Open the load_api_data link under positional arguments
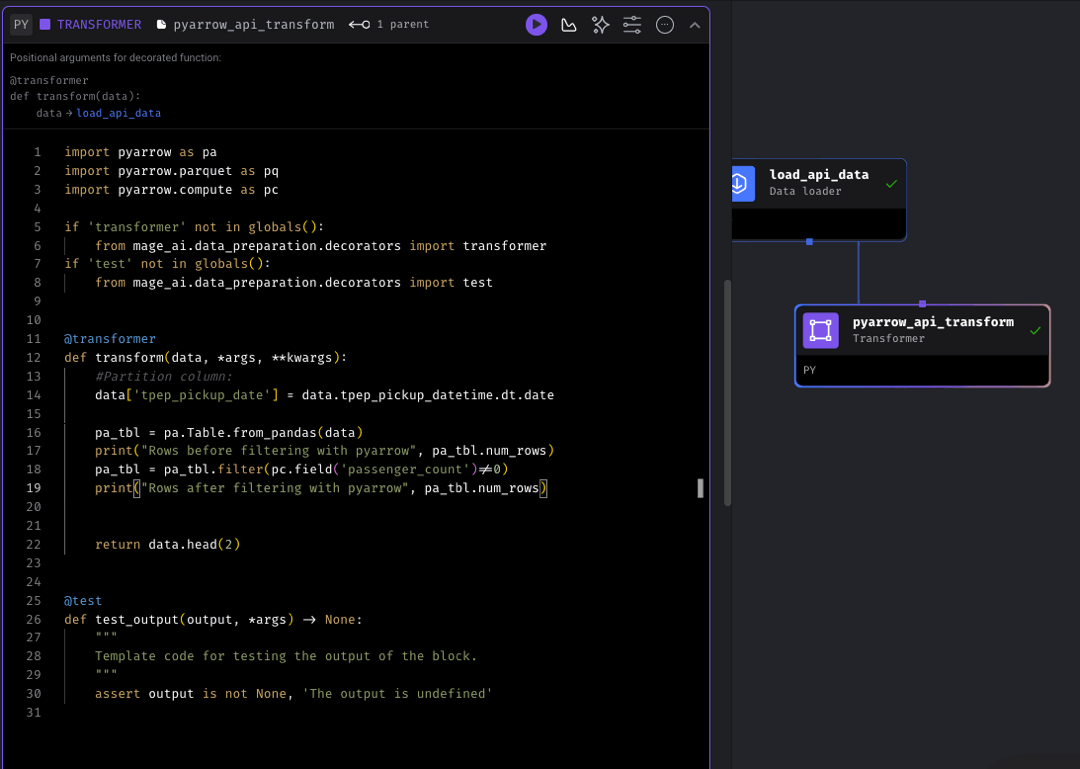 click(118, 113)
